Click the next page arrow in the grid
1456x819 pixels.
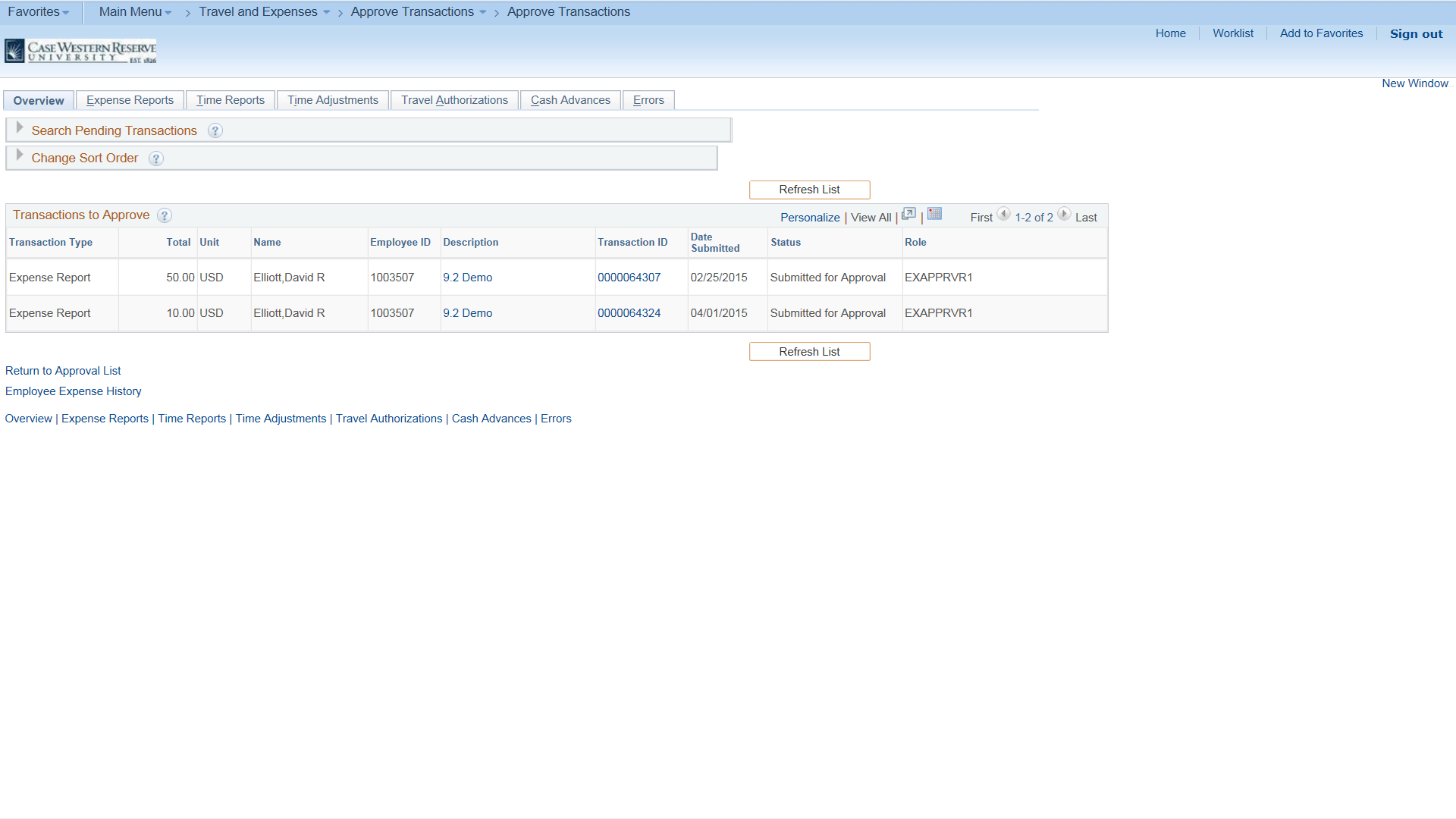(1065, 215)
